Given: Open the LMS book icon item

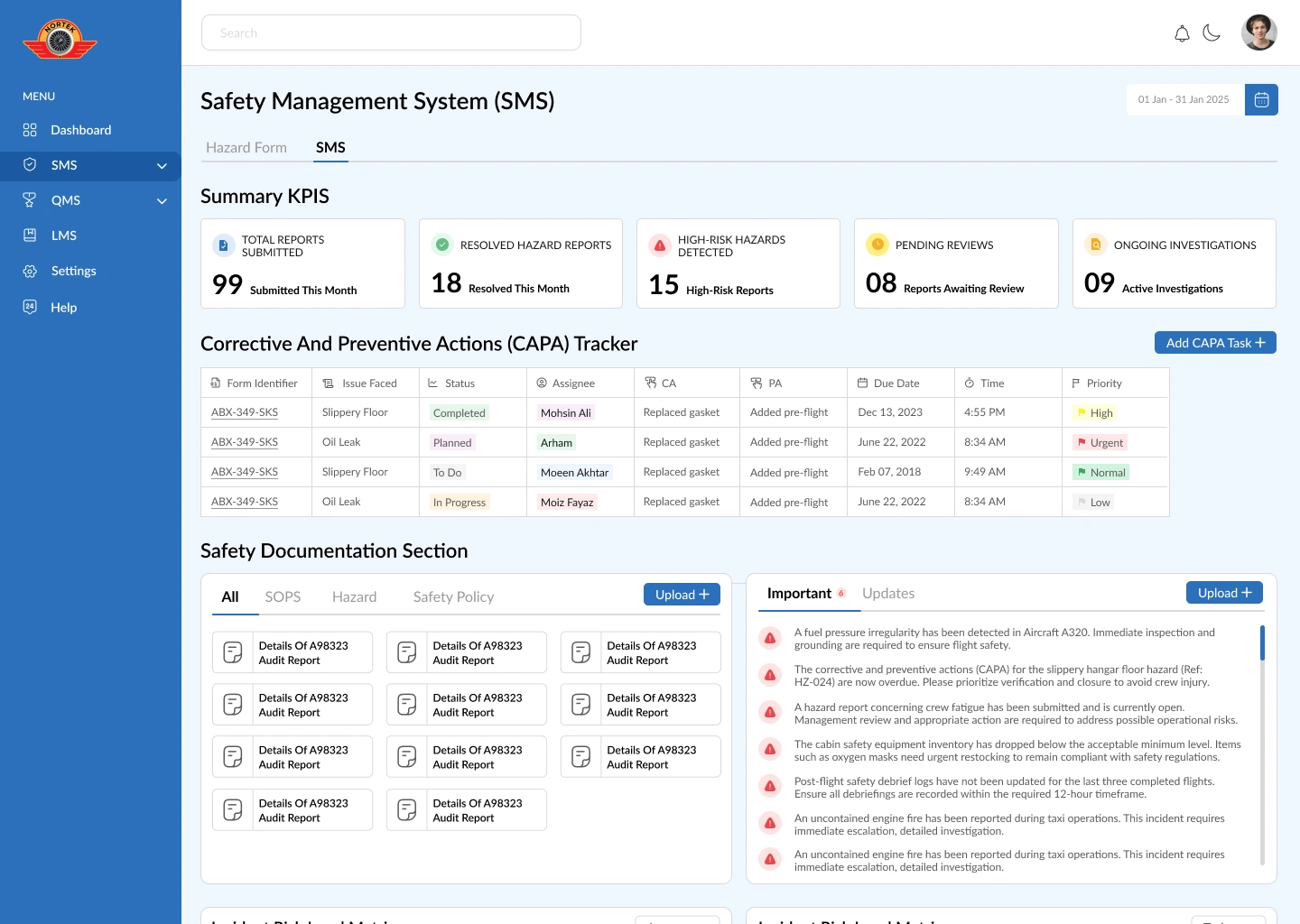Looking at the screenshot, I should 30,236.
